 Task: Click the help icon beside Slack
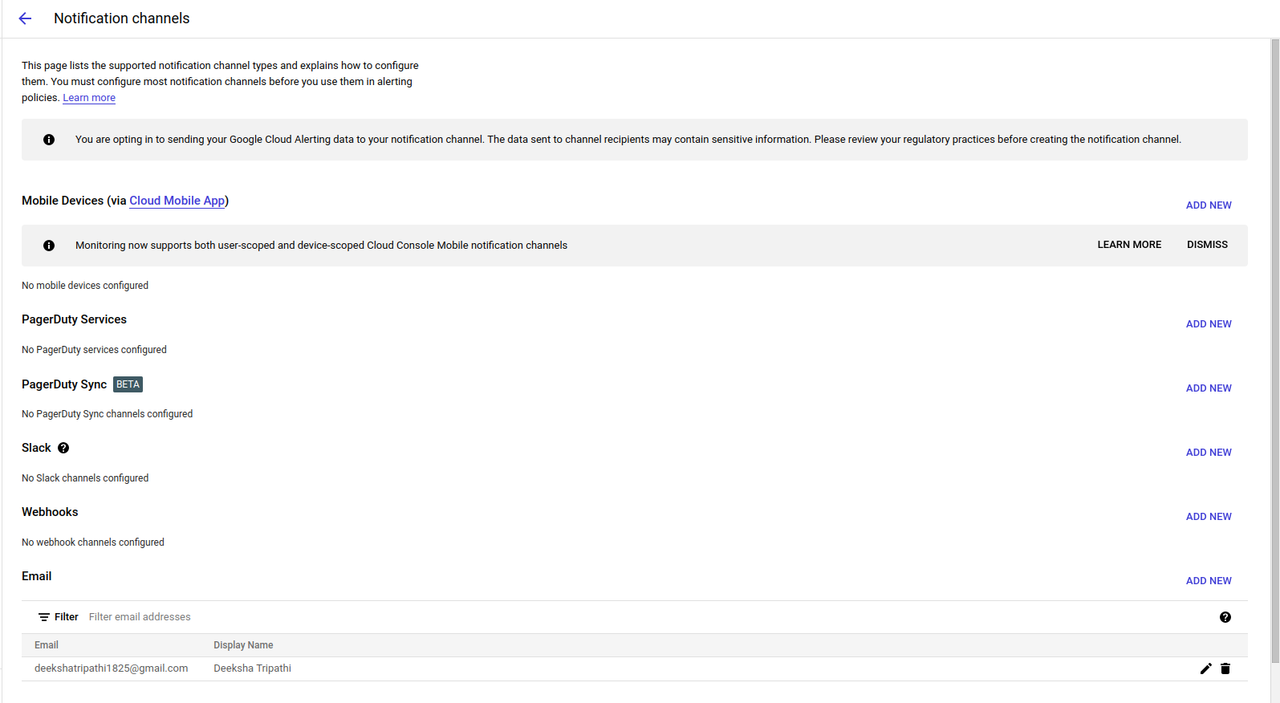(x=64, y=448)
